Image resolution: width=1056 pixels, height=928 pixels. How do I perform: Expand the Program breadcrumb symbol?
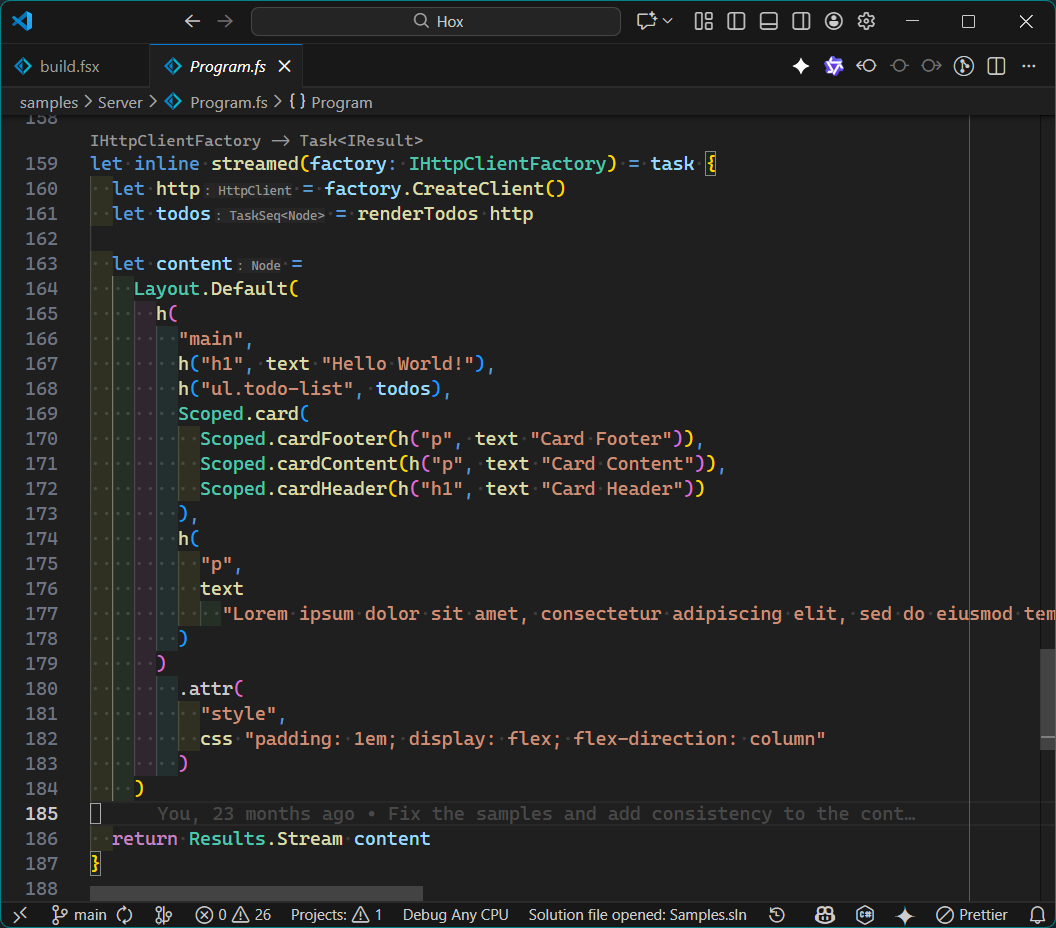point(331,102)
